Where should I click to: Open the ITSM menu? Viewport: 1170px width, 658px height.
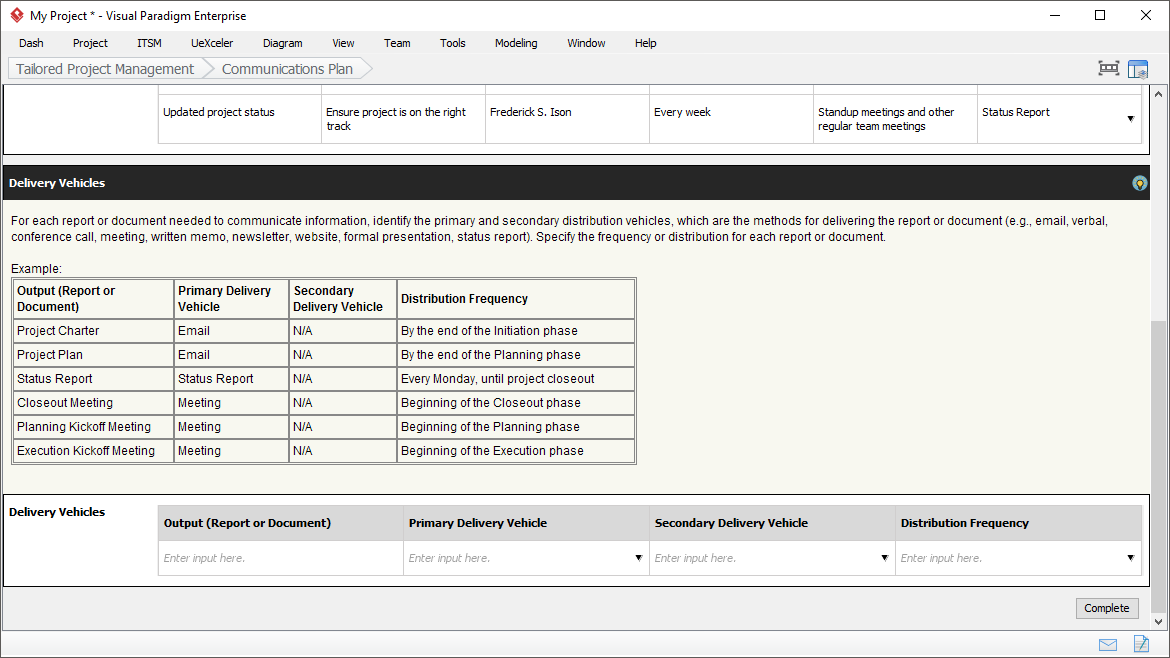[x=149, y=43]
